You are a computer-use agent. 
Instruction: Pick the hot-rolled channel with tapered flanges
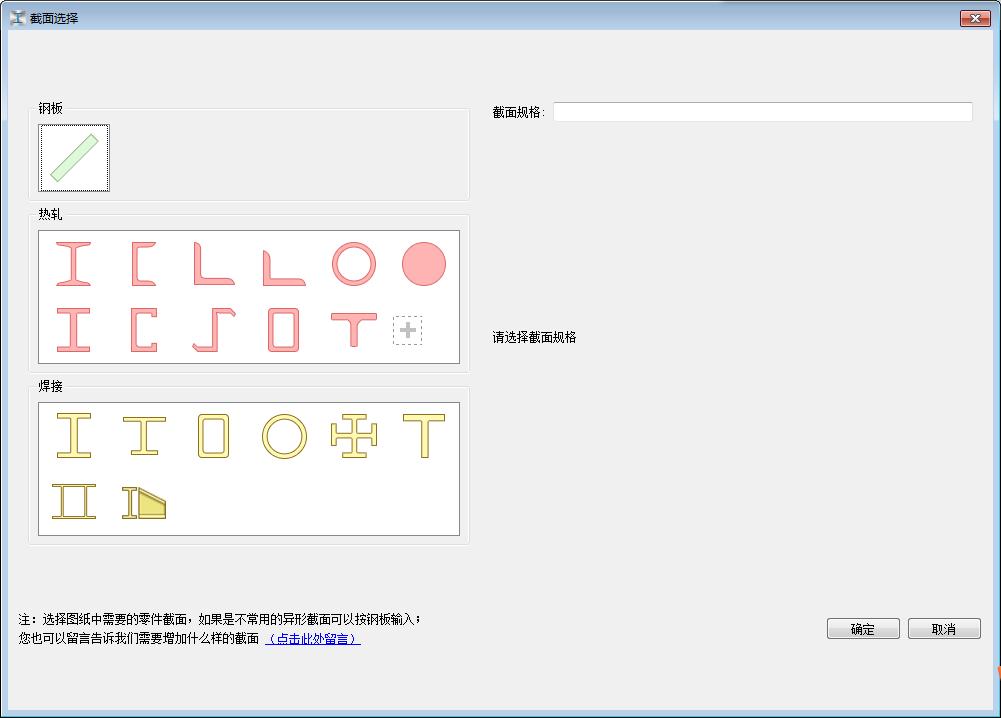tap(144, 264)
